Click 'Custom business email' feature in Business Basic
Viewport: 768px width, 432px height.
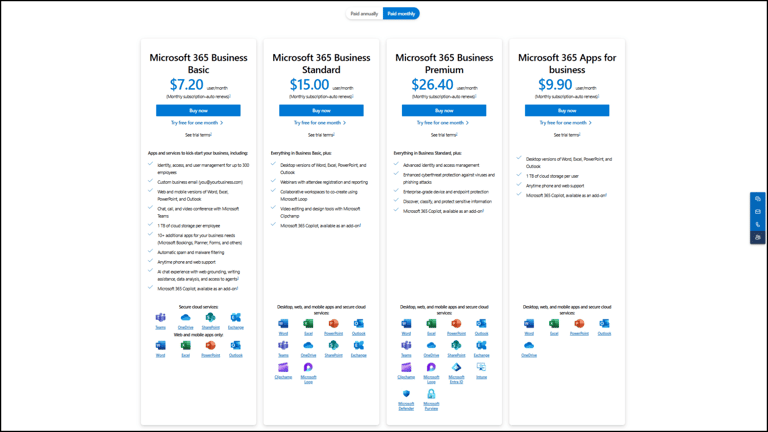pyautogui.click(x=200, y=182)
